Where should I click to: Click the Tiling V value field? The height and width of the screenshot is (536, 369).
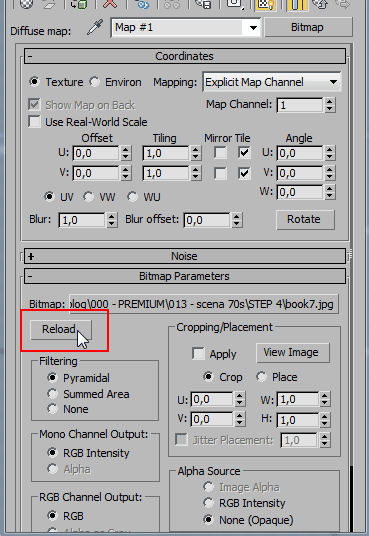point(166,173)
